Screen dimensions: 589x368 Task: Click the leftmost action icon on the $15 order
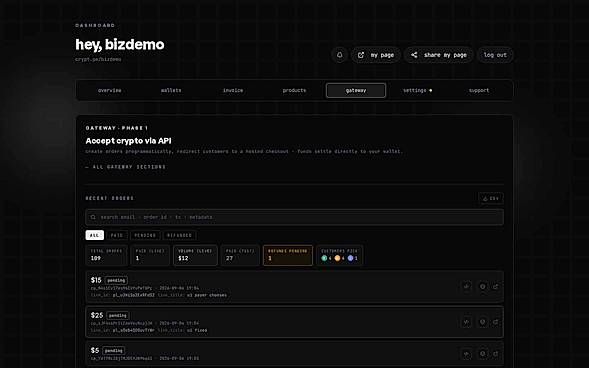466,286
